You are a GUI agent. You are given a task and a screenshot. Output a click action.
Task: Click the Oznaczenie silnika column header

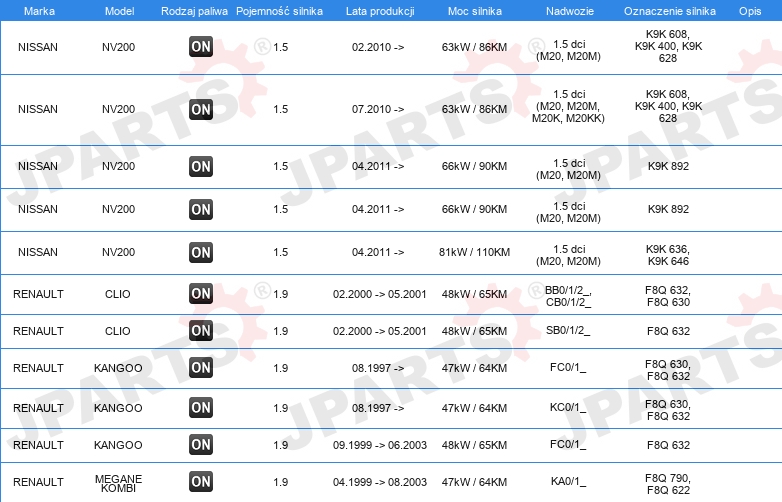(670, 11)
